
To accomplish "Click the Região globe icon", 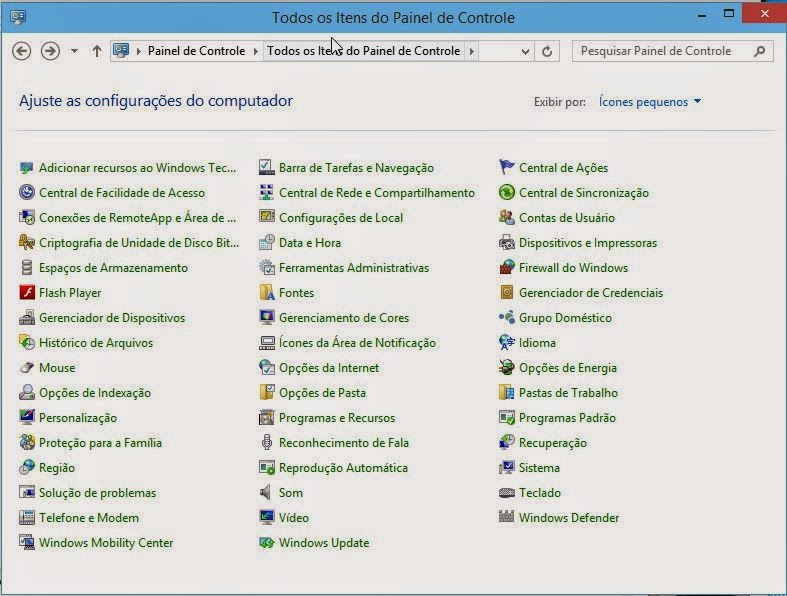I will coord(27,467).
